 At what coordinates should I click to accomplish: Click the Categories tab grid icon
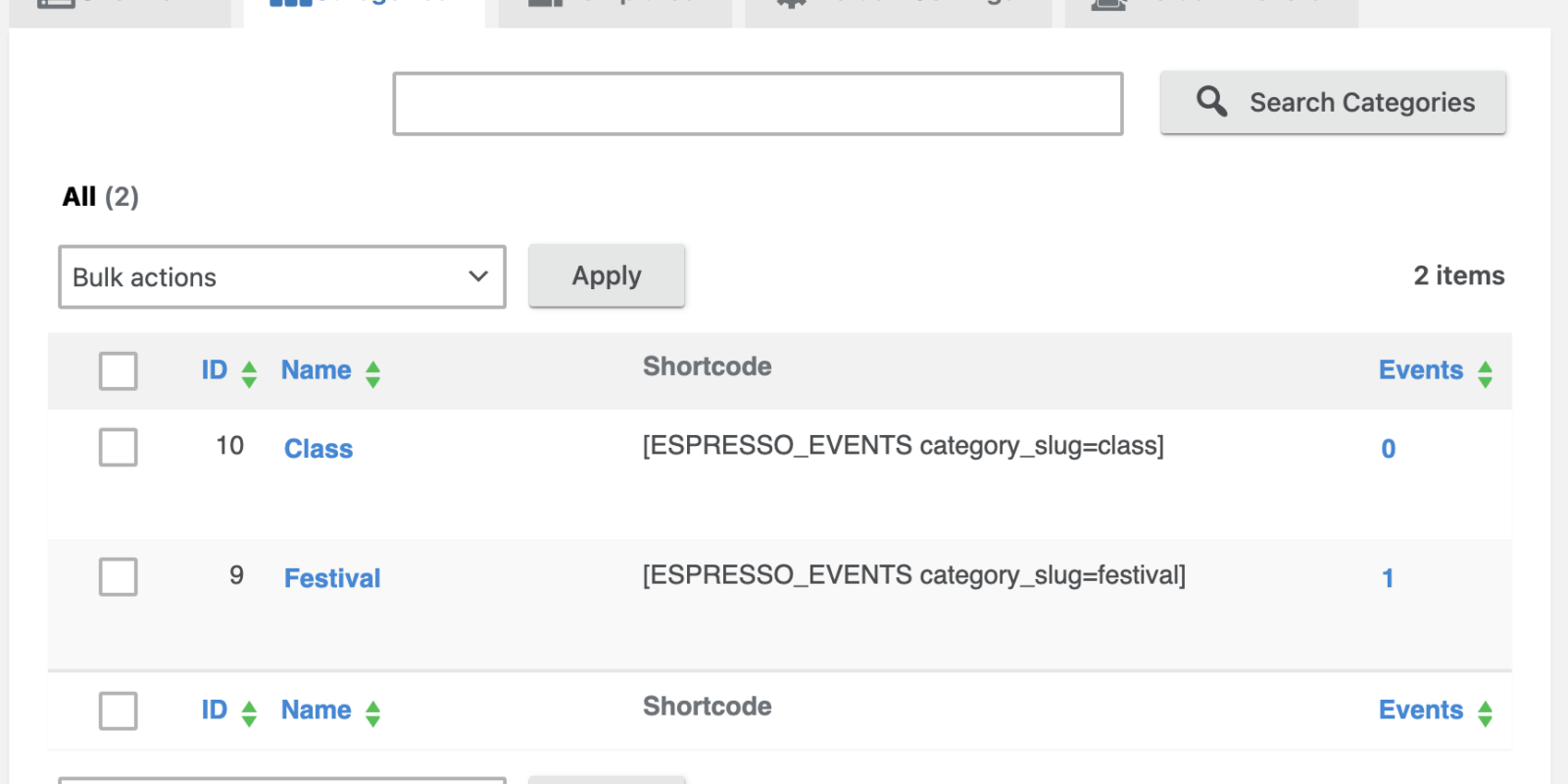coord(289,5)
